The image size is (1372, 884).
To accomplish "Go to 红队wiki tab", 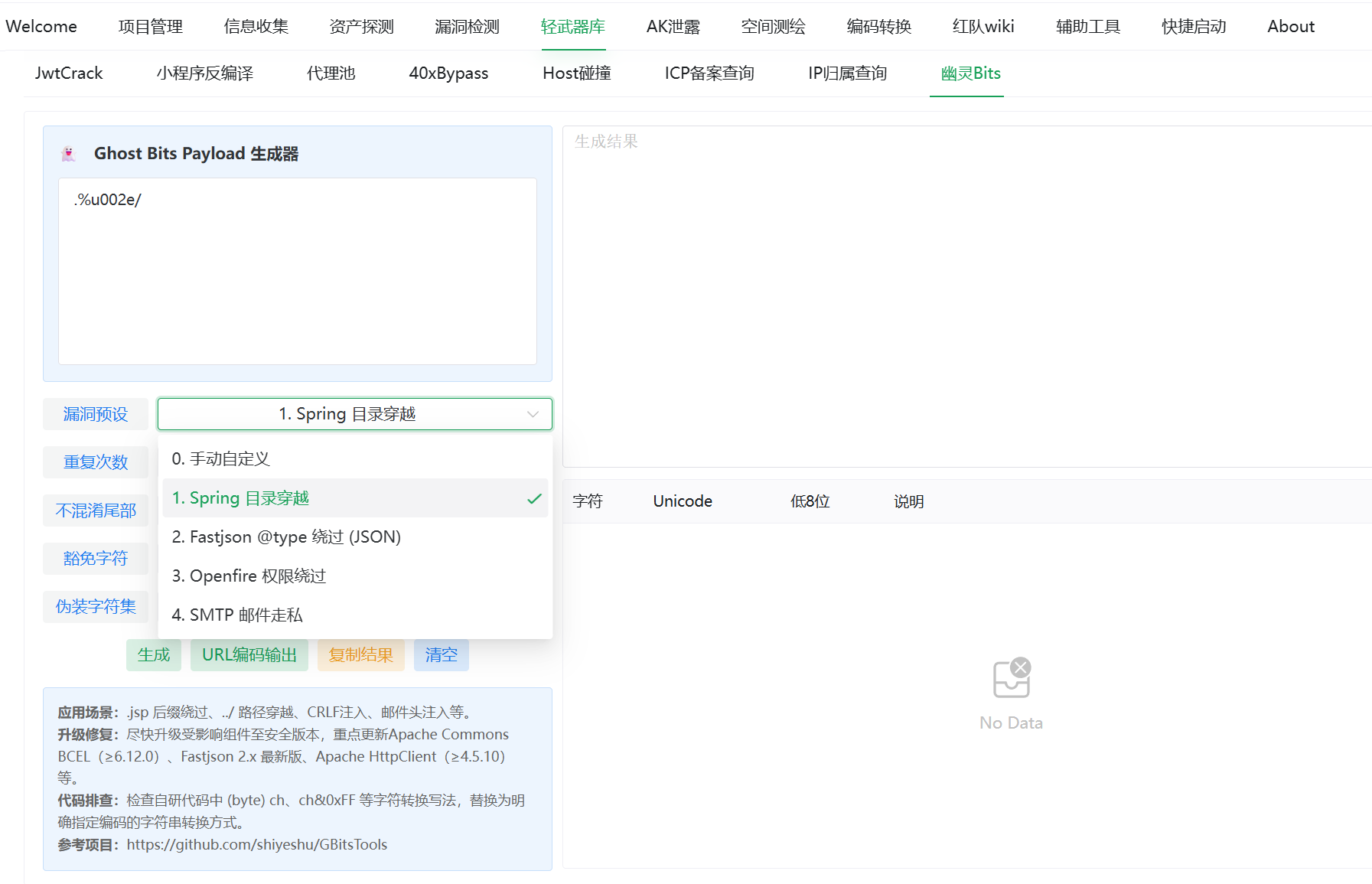I will (x=983, y=27).
